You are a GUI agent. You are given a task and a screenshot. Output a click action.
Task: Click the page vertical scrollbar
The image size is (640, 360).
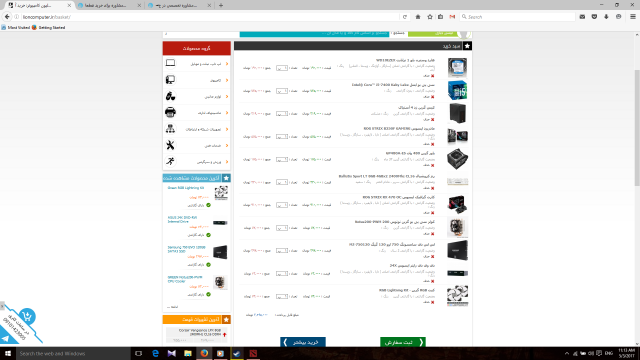coord(637,127)
